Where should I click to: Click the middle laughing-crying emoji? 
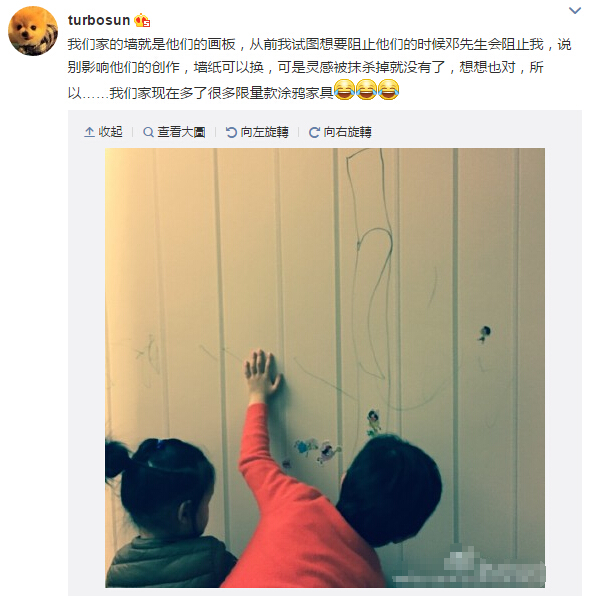point(366,90)
